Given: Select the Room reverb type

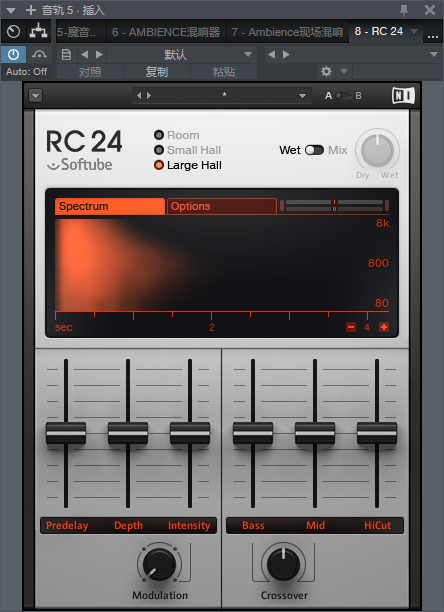Looking at the screenshot, I should [x=177, y=135].
